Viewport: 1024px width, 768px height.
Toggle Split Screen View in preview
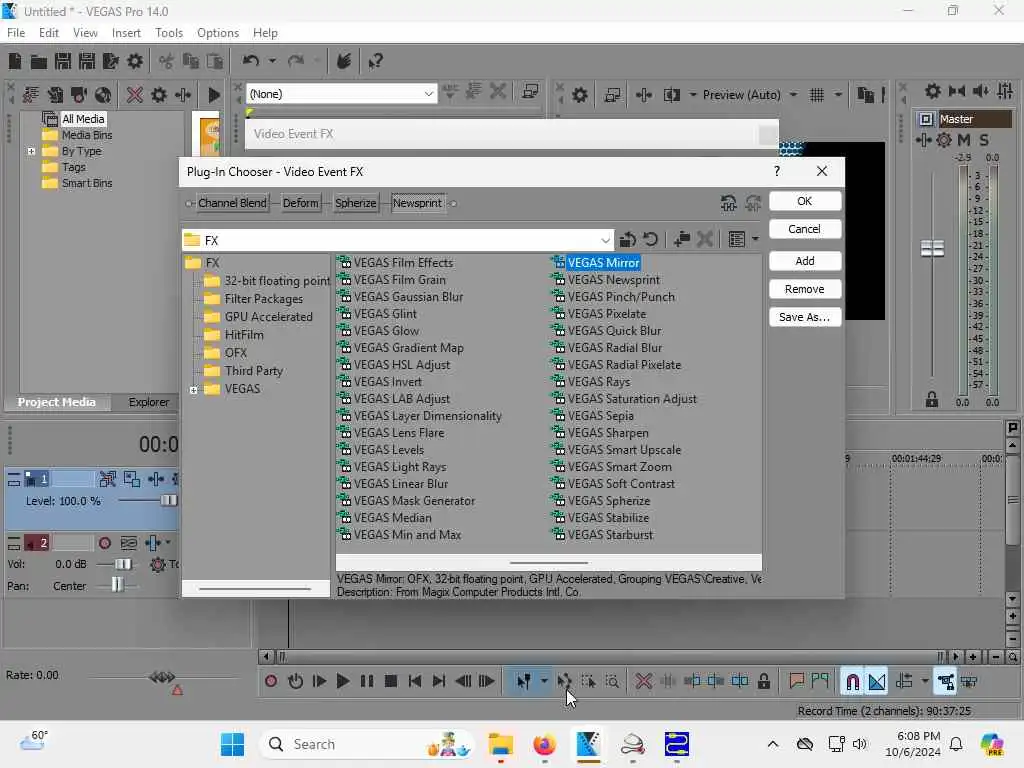671,95
